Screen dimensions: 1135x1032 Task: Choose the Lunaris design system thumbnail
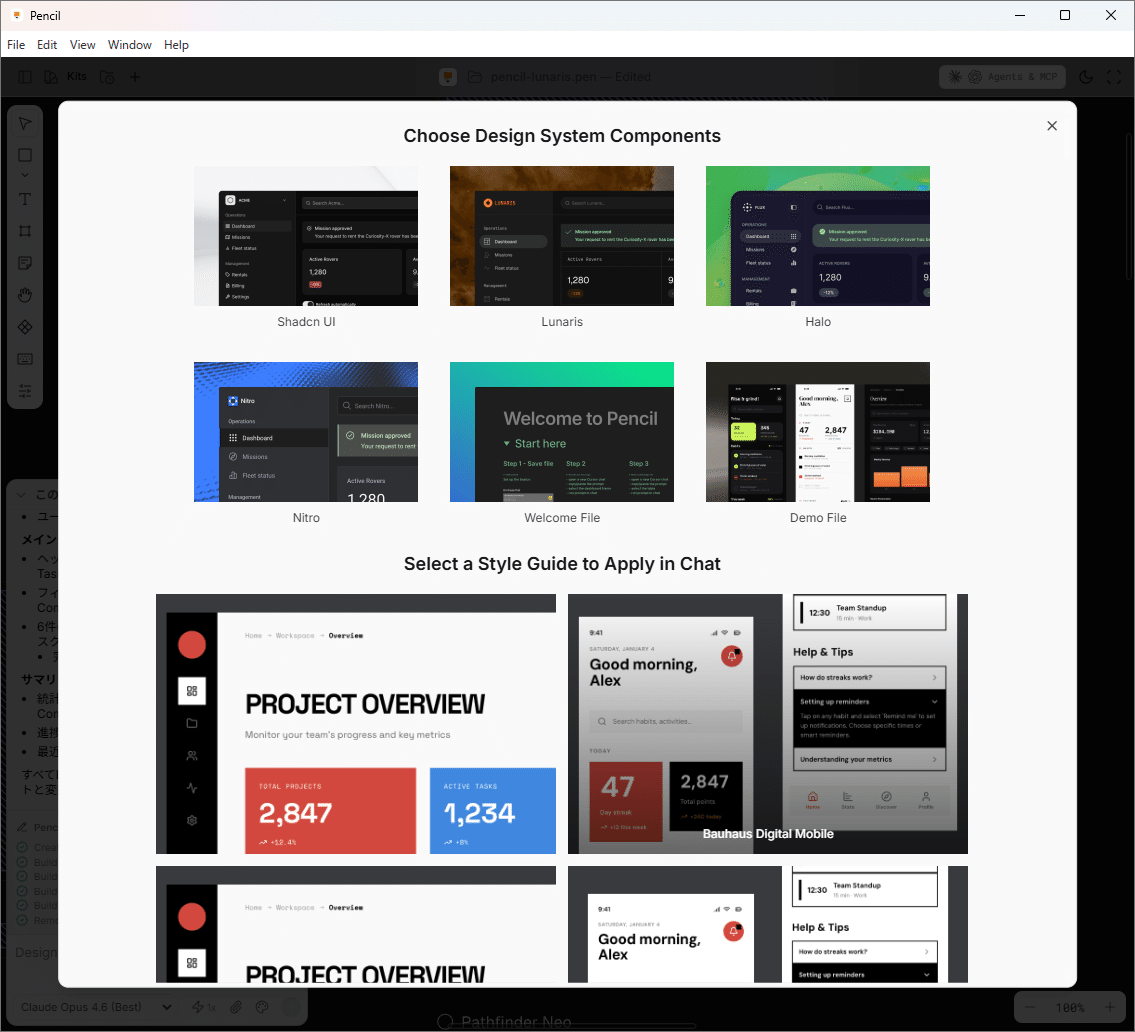click(562, 236)
